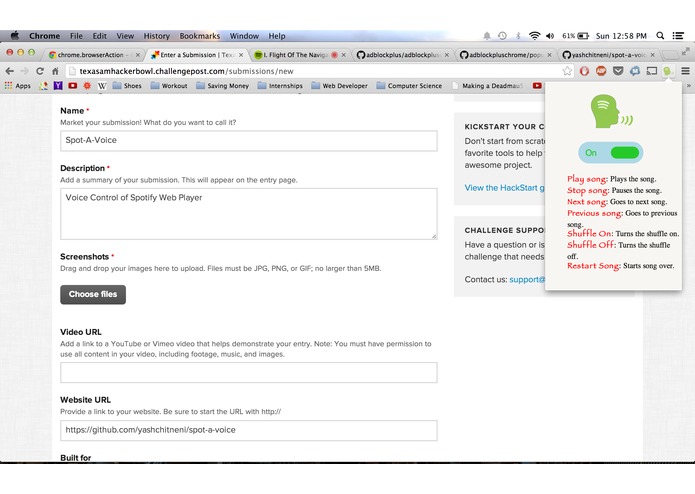
Task: Click the Chrome application menu
Action: click(44, 36)
